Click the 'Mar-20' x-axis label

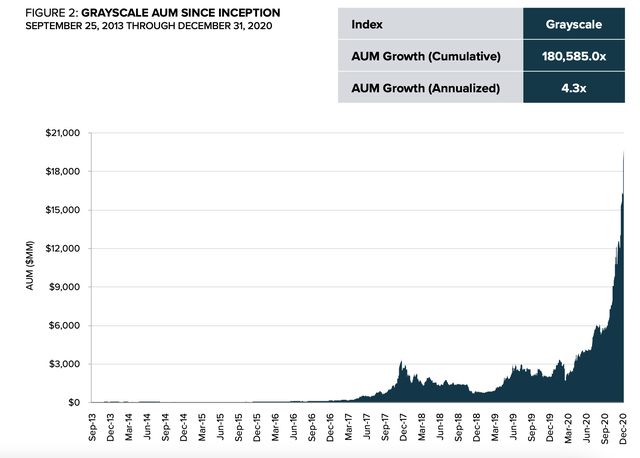569,427
